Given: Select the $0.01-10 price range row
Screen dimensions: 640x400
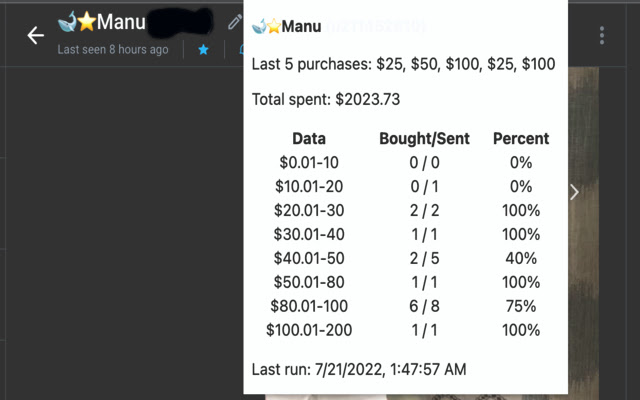Looking at the screenshot, I should [x=309, y=163].
